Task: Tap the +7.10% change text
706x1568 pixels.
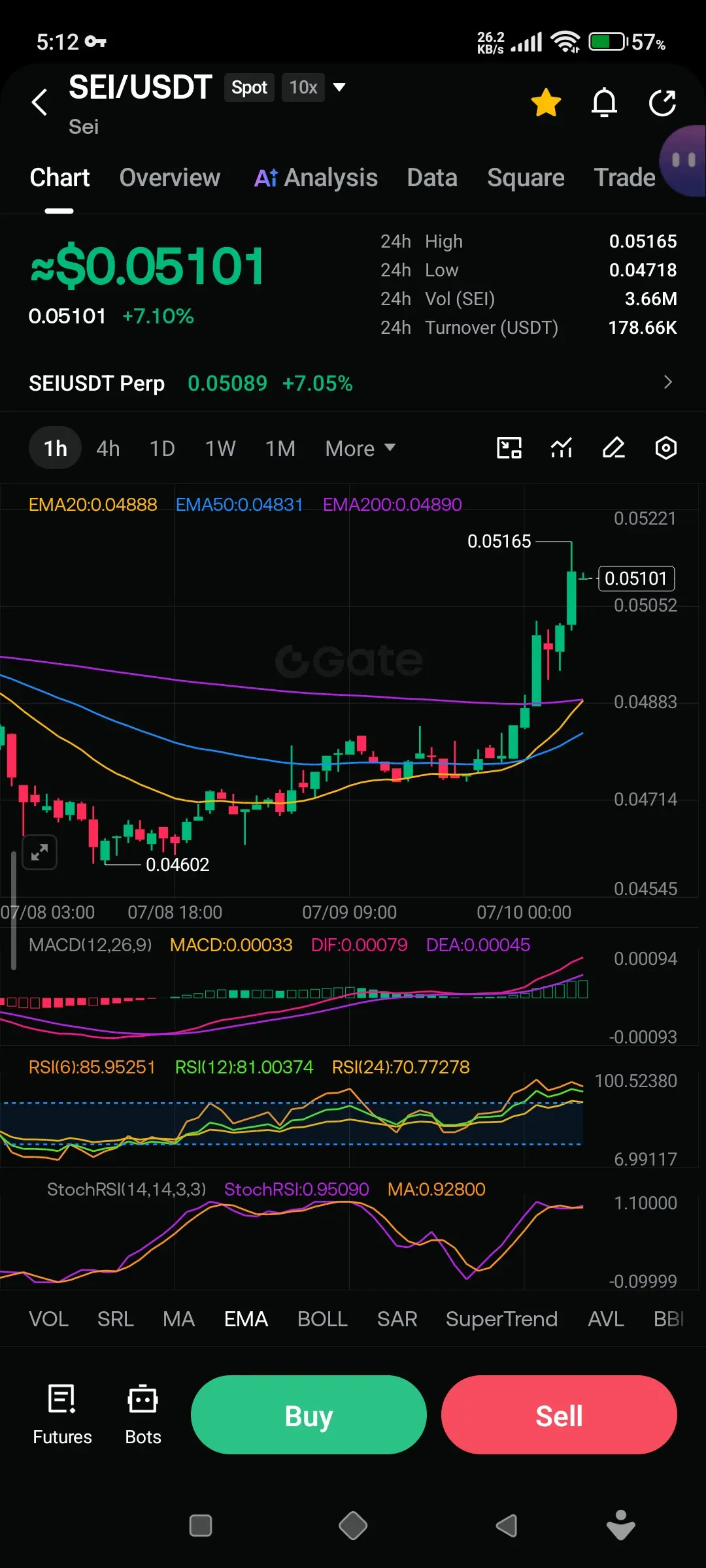Action: [158, 316]
